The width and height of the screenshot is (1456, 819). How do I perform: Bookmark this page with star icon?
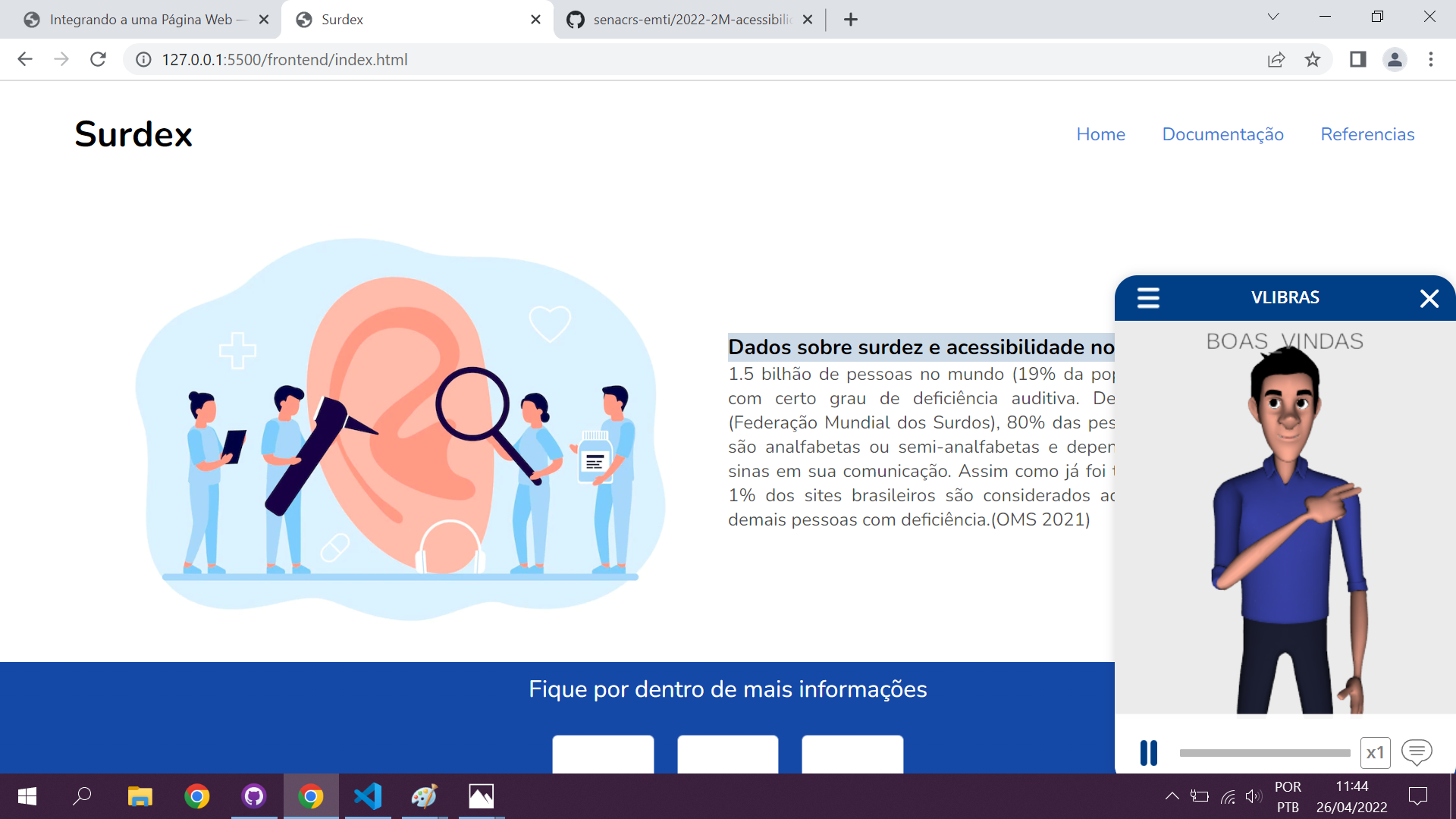tap(1313, 60)
